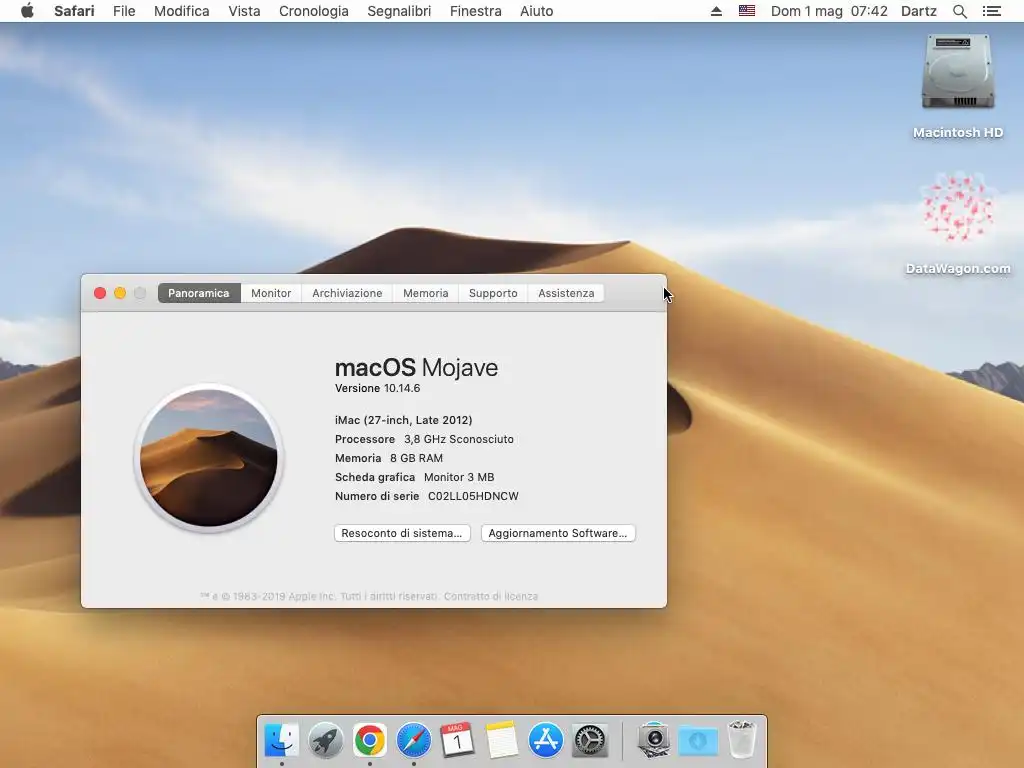Click the Monitor 3 MB graphics value
The width and height of the screenshot is (1024, 768).
pyautogui.click(x=458, y=477)
